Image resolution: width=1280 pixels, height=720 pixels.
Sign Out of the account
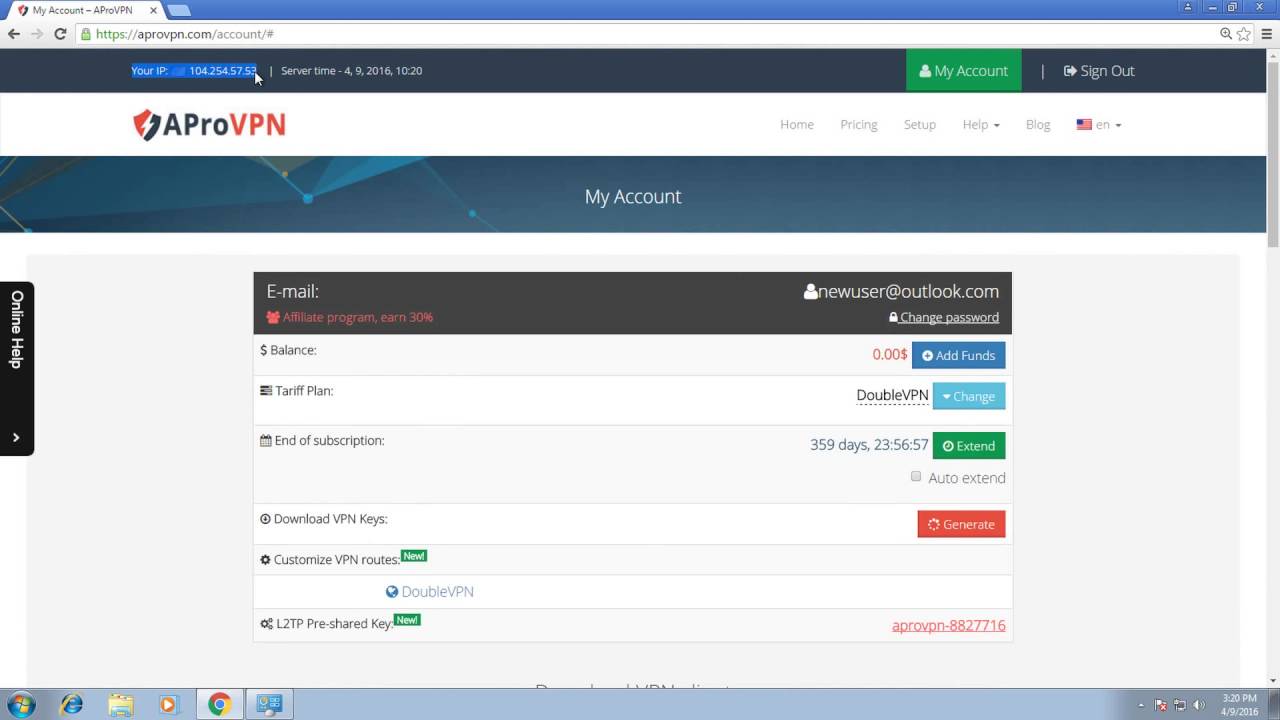1099,71
